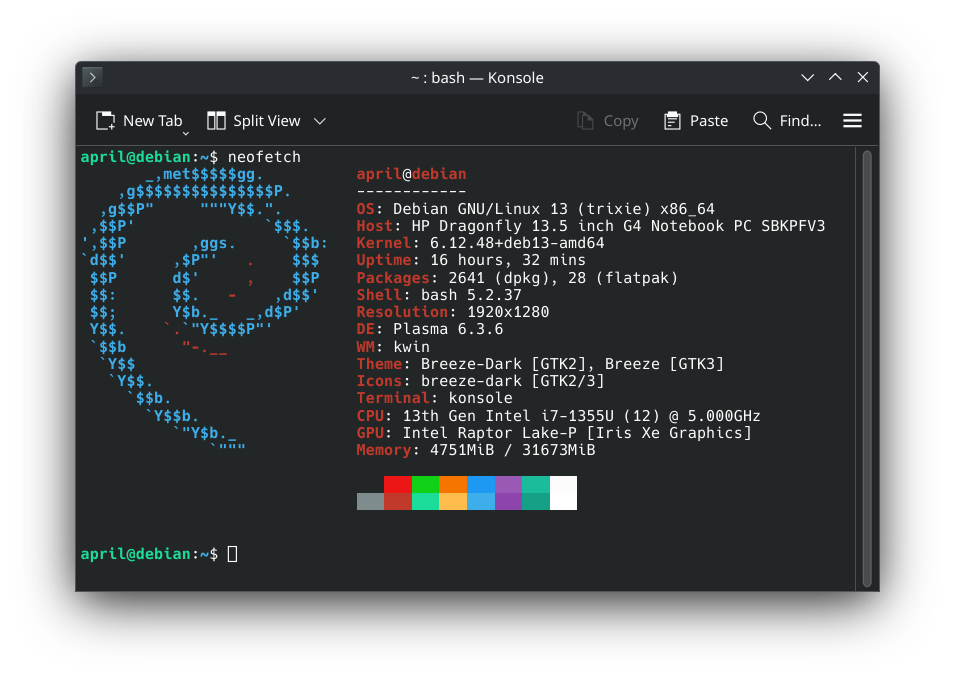This screenshot has width=954, height=680.
Task: Click the 'OS' line showing Debian GNU/Linux 13
Action: pos(535,209)
